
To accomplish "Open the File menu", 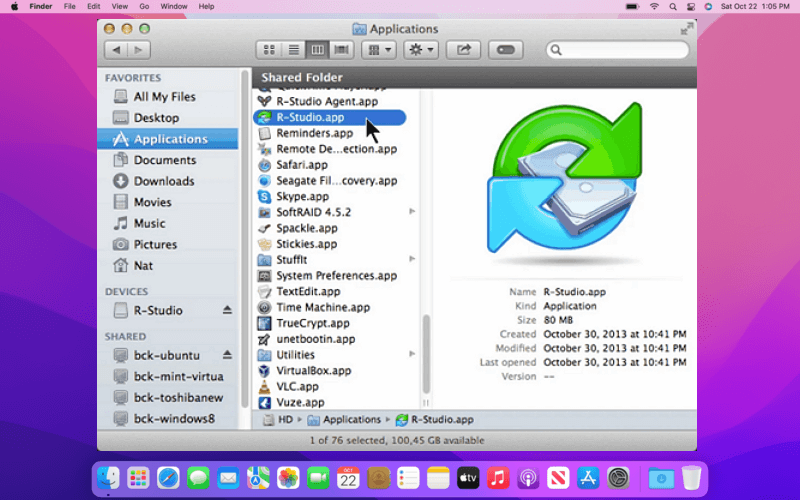I will [x=69, y=7].
